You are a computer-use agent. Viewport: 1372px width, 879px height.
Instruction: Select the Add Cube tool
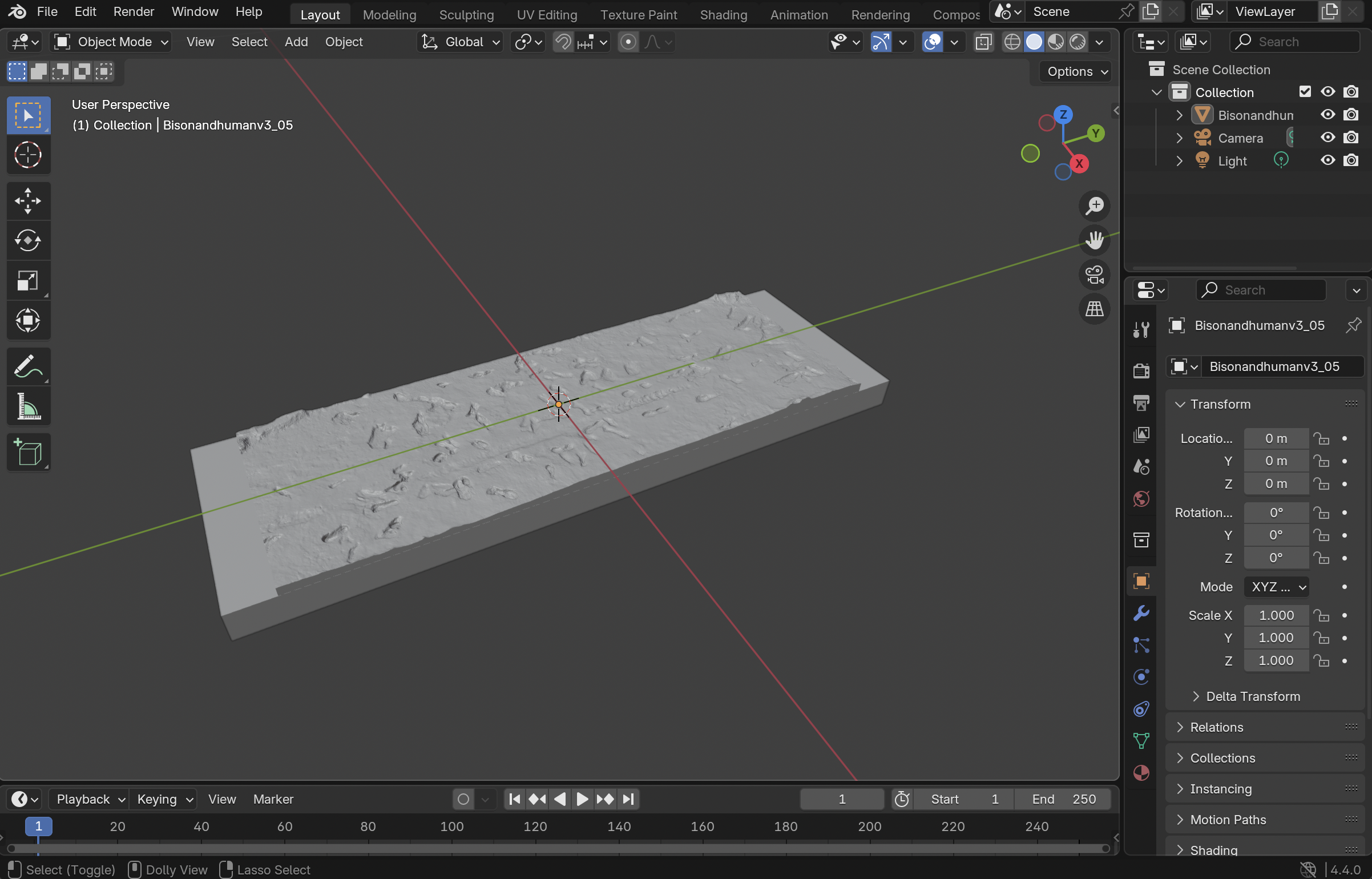[x=28, y=452]
